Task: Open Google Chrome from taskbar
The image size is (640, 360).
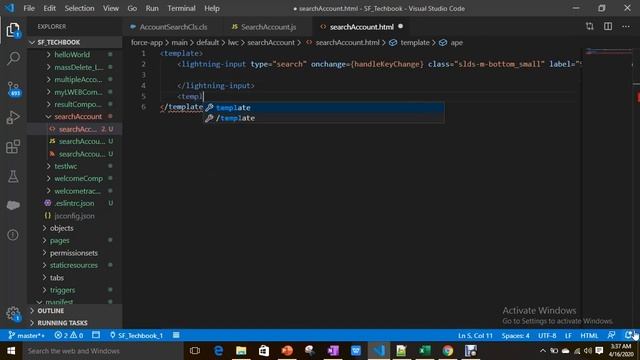Action: 447,351
